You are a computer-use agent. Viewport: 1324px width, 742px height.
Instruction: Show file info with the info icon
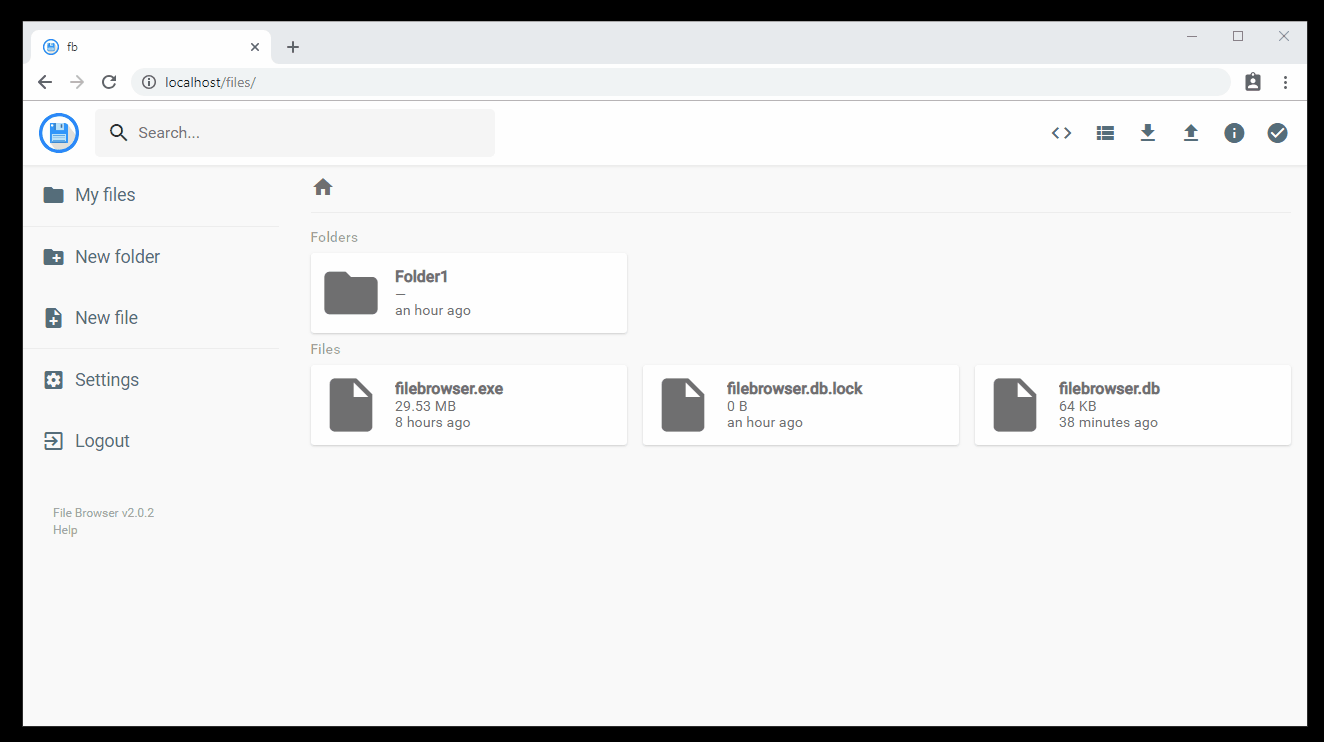pyautogui.click(x=1235, y=133)
